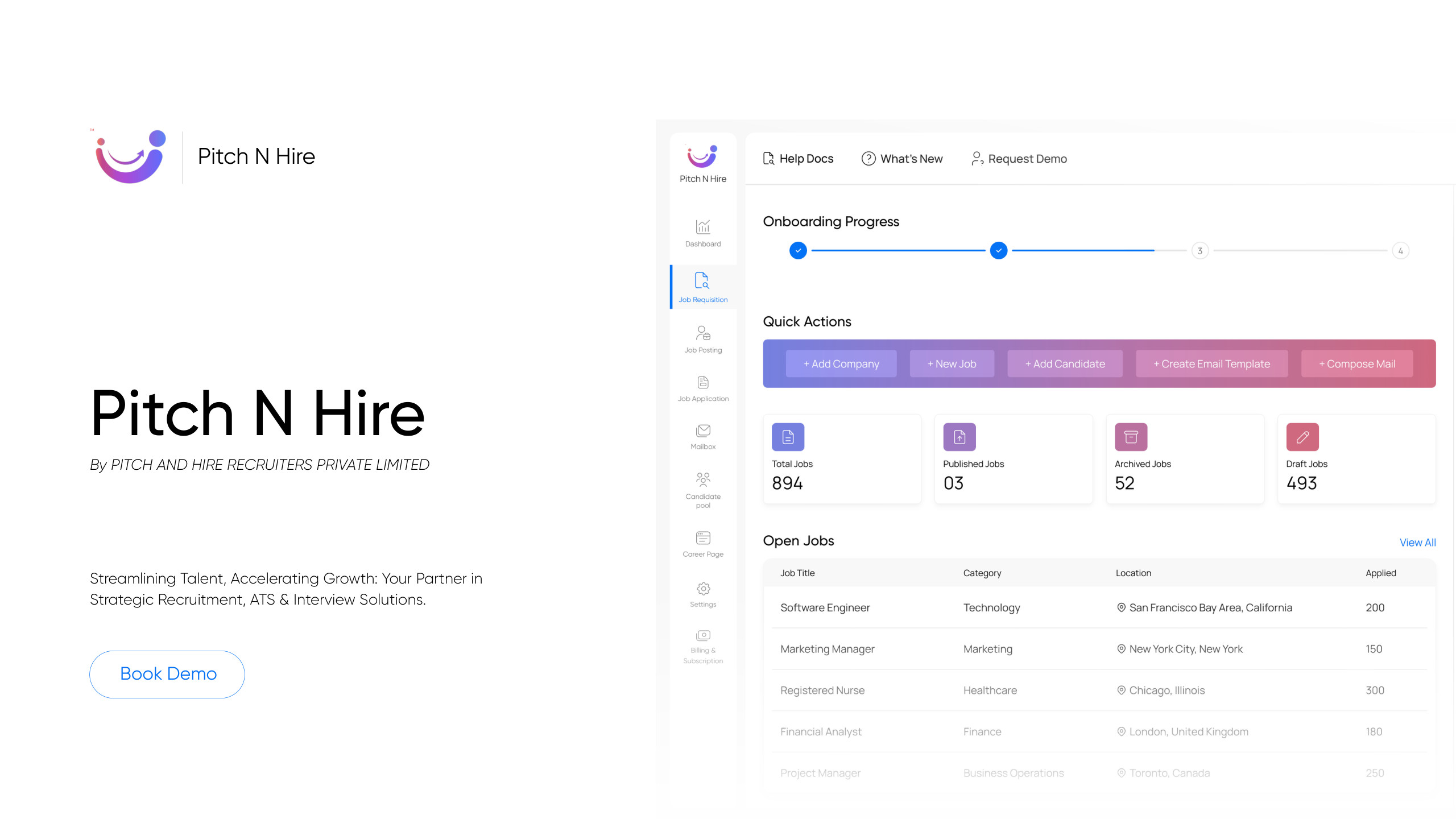
Task: Click the Archived Jobs value 52
Action: point(1124,483)
